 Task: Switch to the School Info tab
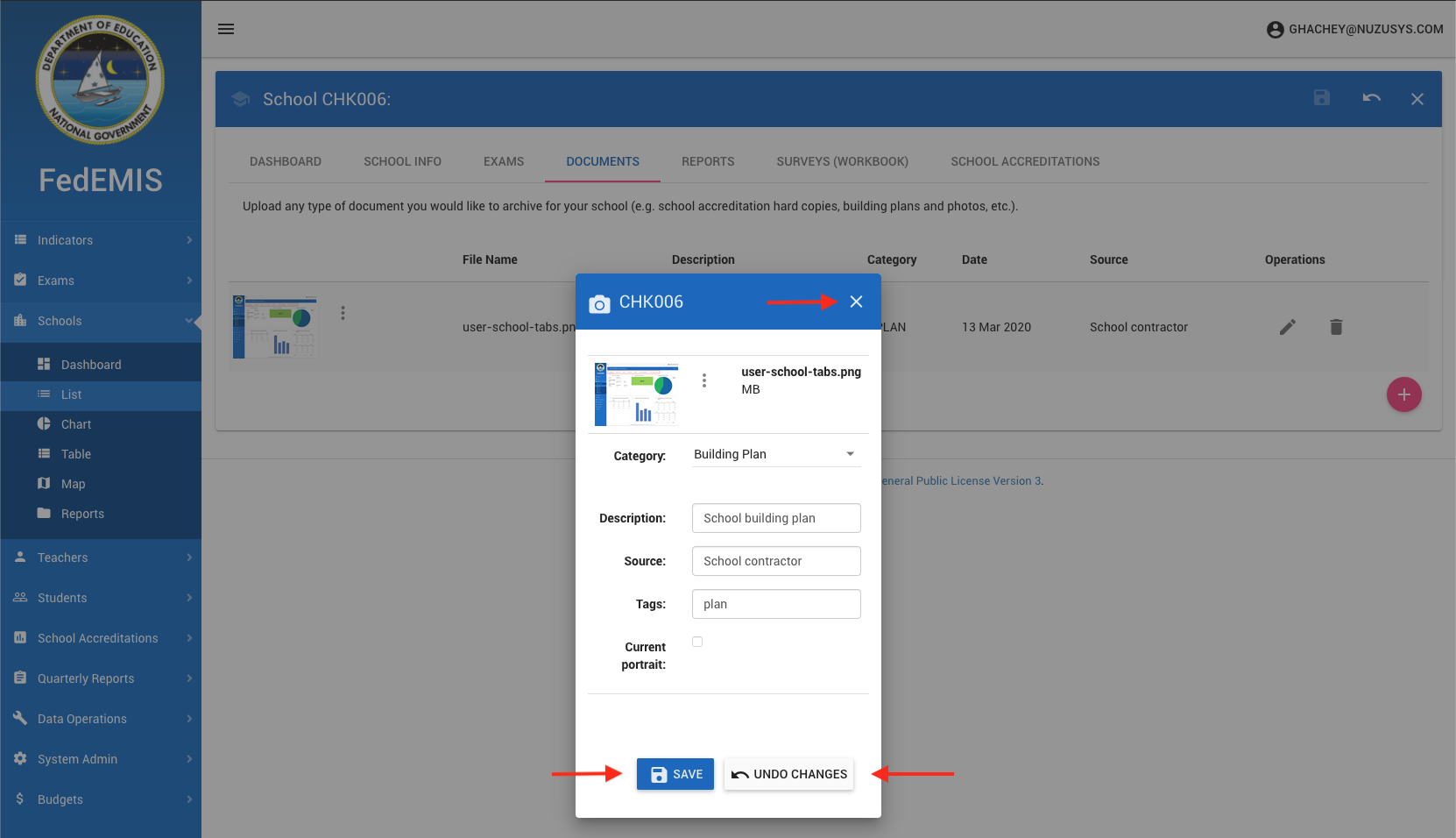click(x=402, y=161)
